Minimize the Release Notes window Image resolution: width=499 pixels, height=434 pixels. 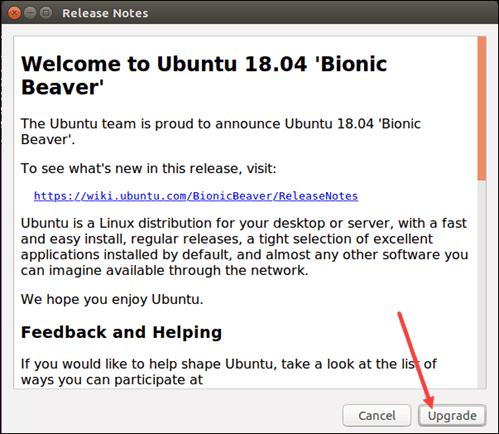(30, 13)
